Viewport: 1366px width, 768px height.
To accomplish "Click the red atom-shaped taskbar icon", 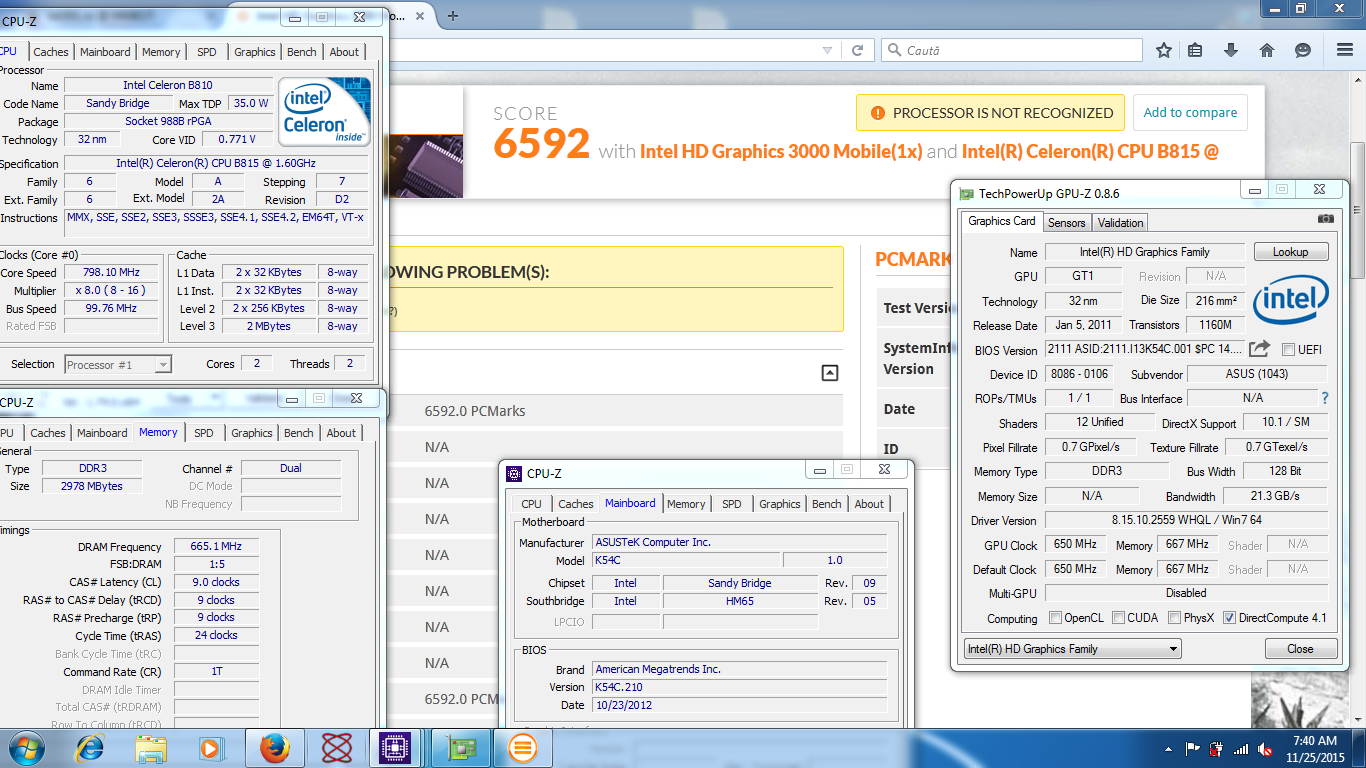I will pyautogui.click(x=336, y=748).
